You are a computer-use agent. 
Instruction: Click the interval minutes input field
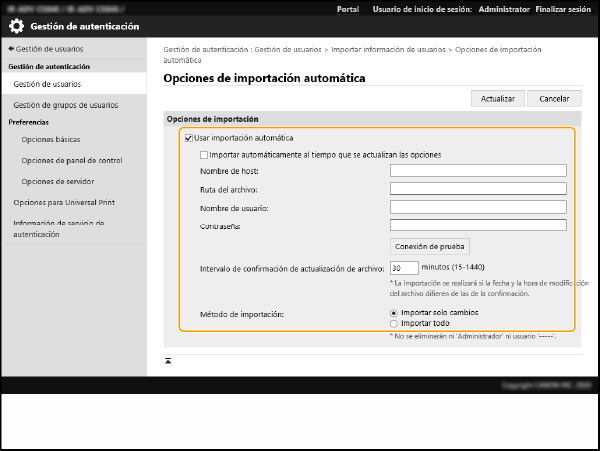pyautogui.click(x=403, y=268)
